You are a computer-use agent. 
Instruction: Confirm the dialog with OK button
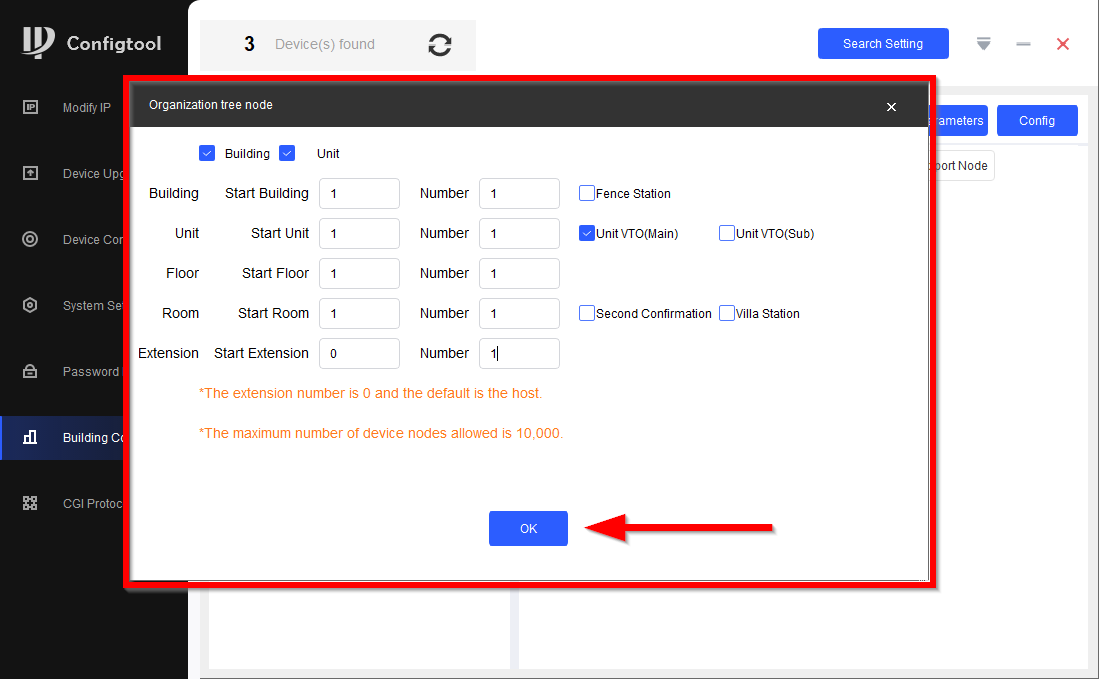pos(528,528)
